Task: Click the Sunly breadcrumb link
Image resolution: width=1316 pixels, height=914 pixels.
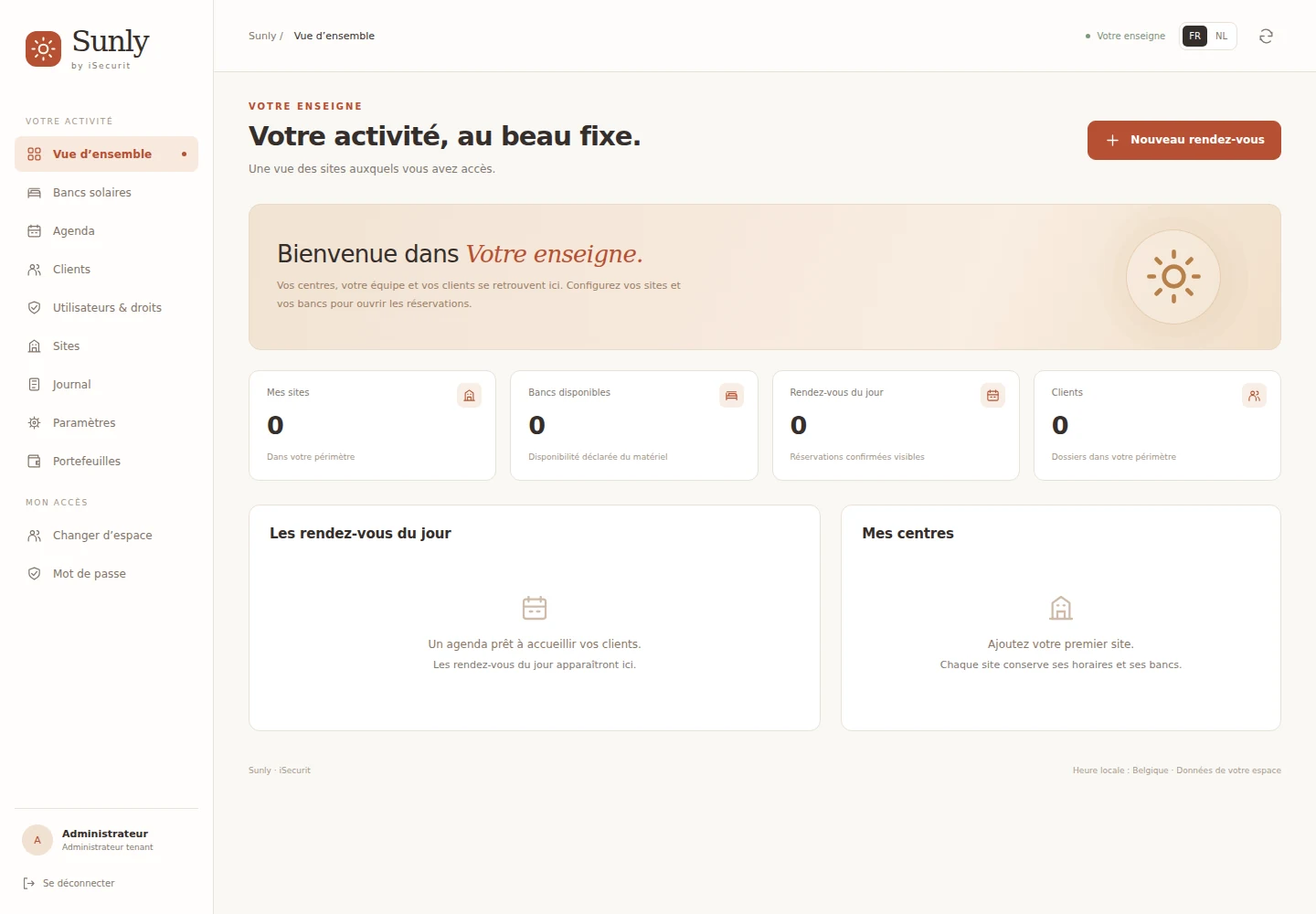Action: click(262, 37)
